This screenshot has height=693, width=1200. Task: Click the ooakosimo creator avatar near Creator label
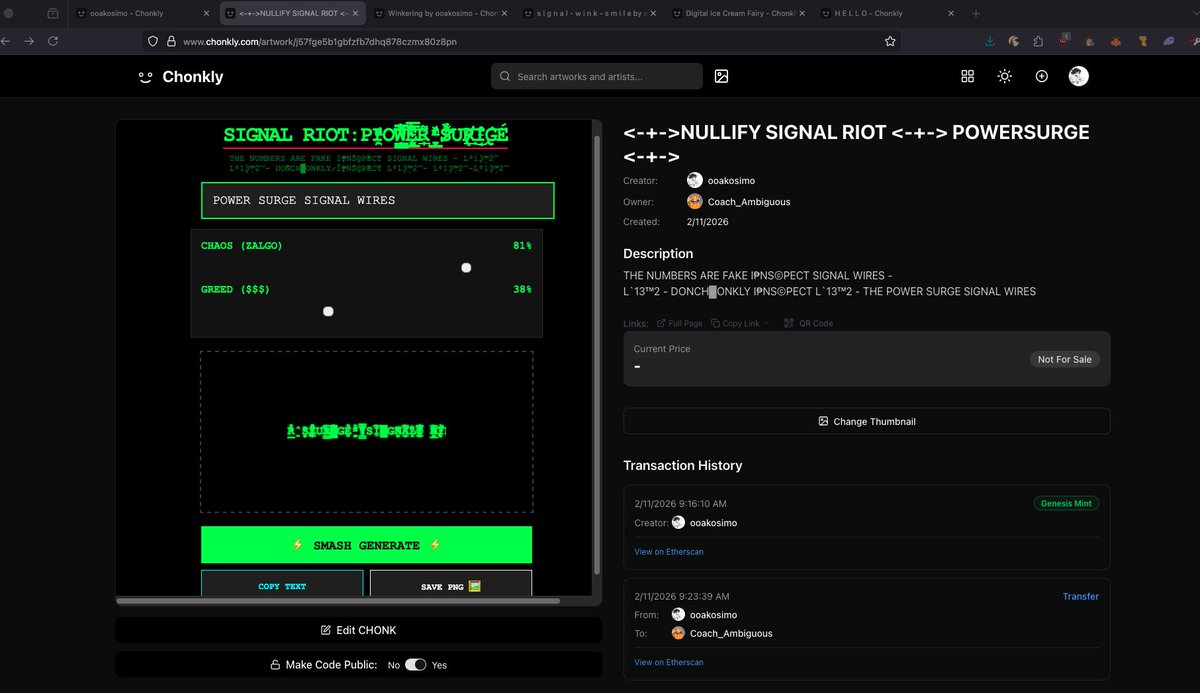click(x=695, y=180)
